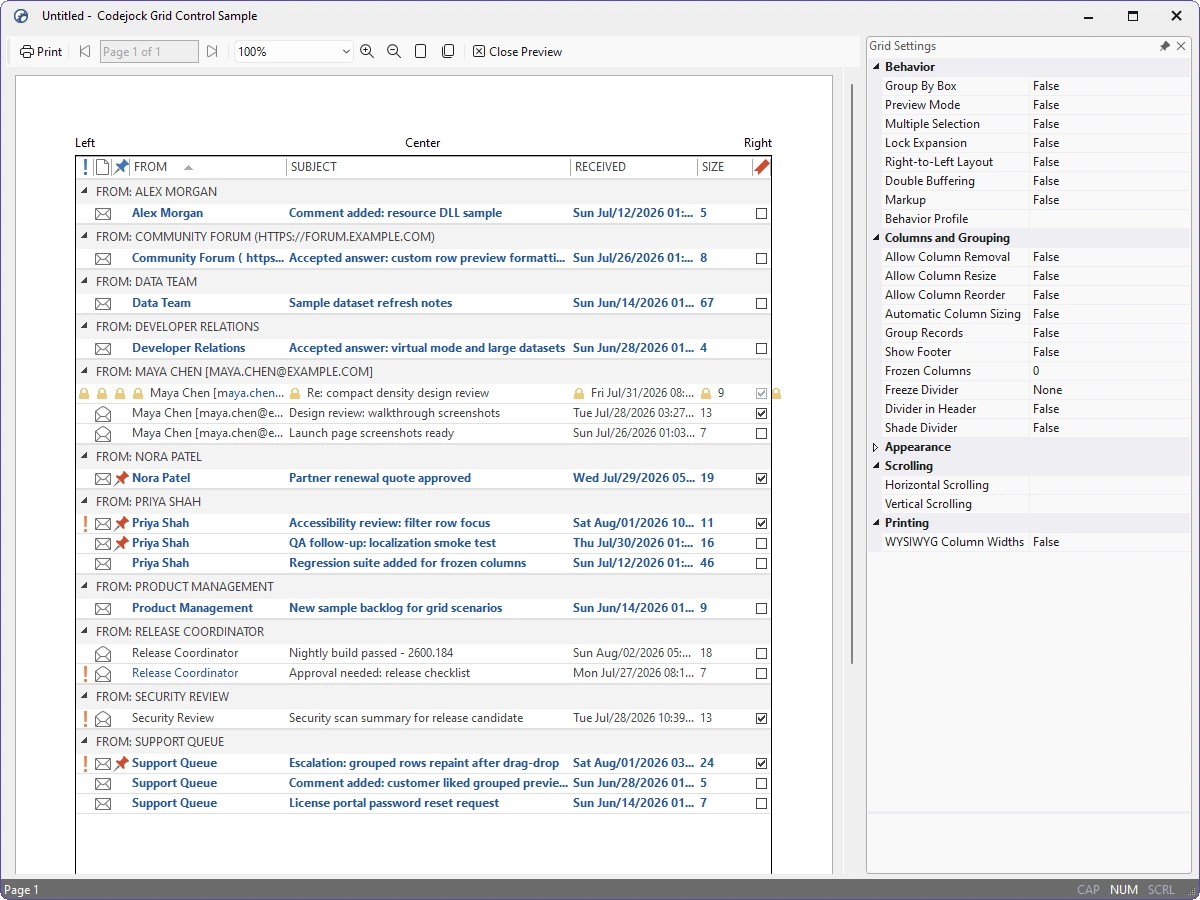This screenshot has height=900, width=1200.
Task: Click red pin icon in Nora Patel row
Action: [121, 478]
